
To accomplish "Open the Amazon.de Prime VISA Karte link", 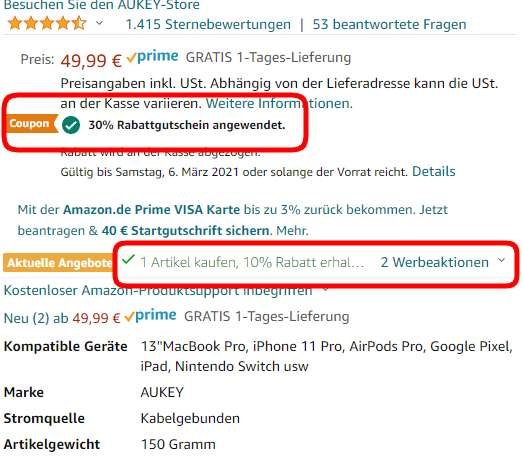I will click(x=151, y=210).
